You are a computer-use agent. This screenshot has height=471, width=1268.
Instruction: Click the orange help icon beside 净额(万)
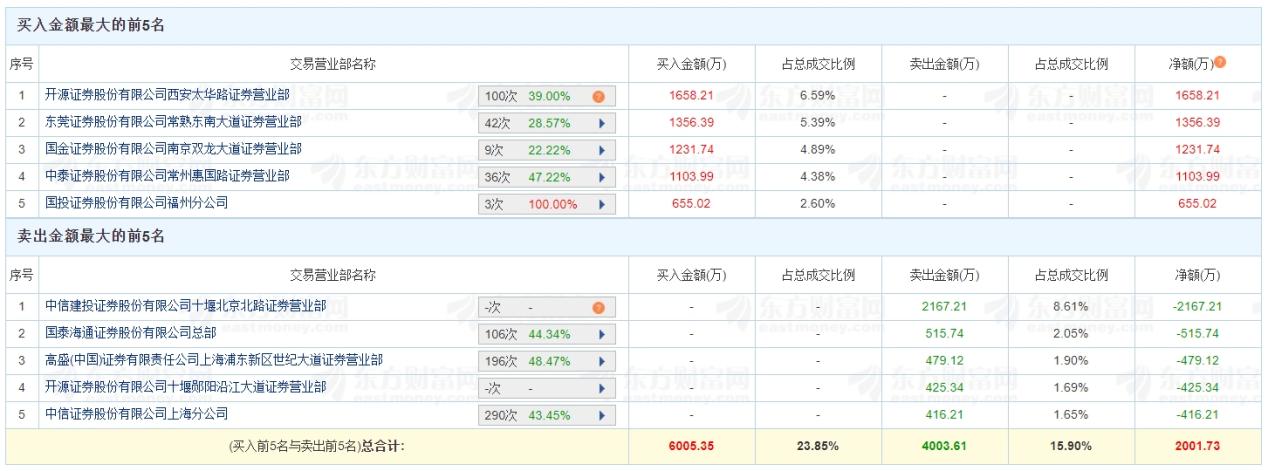pos(1219,64)
